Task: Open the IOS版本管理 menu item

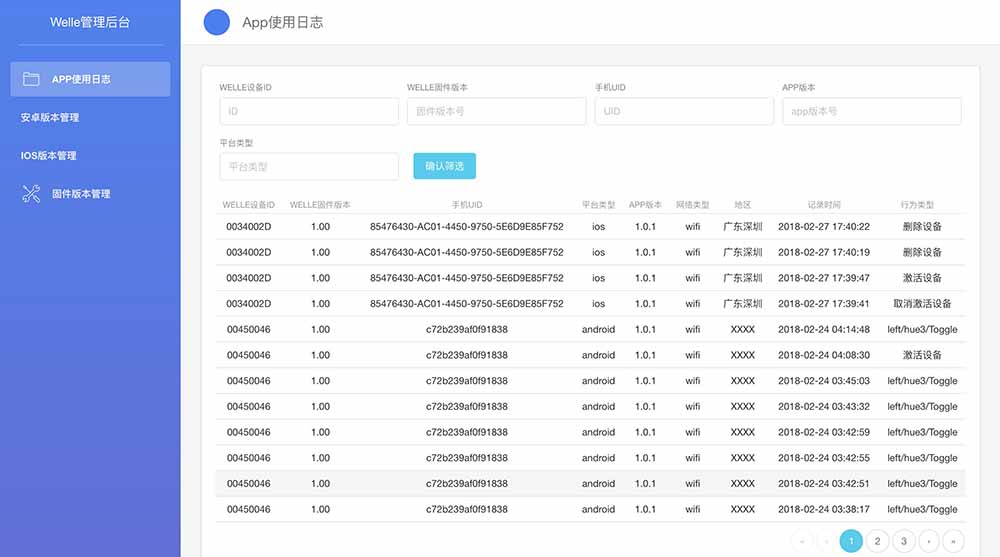Action: click(49, 156)
